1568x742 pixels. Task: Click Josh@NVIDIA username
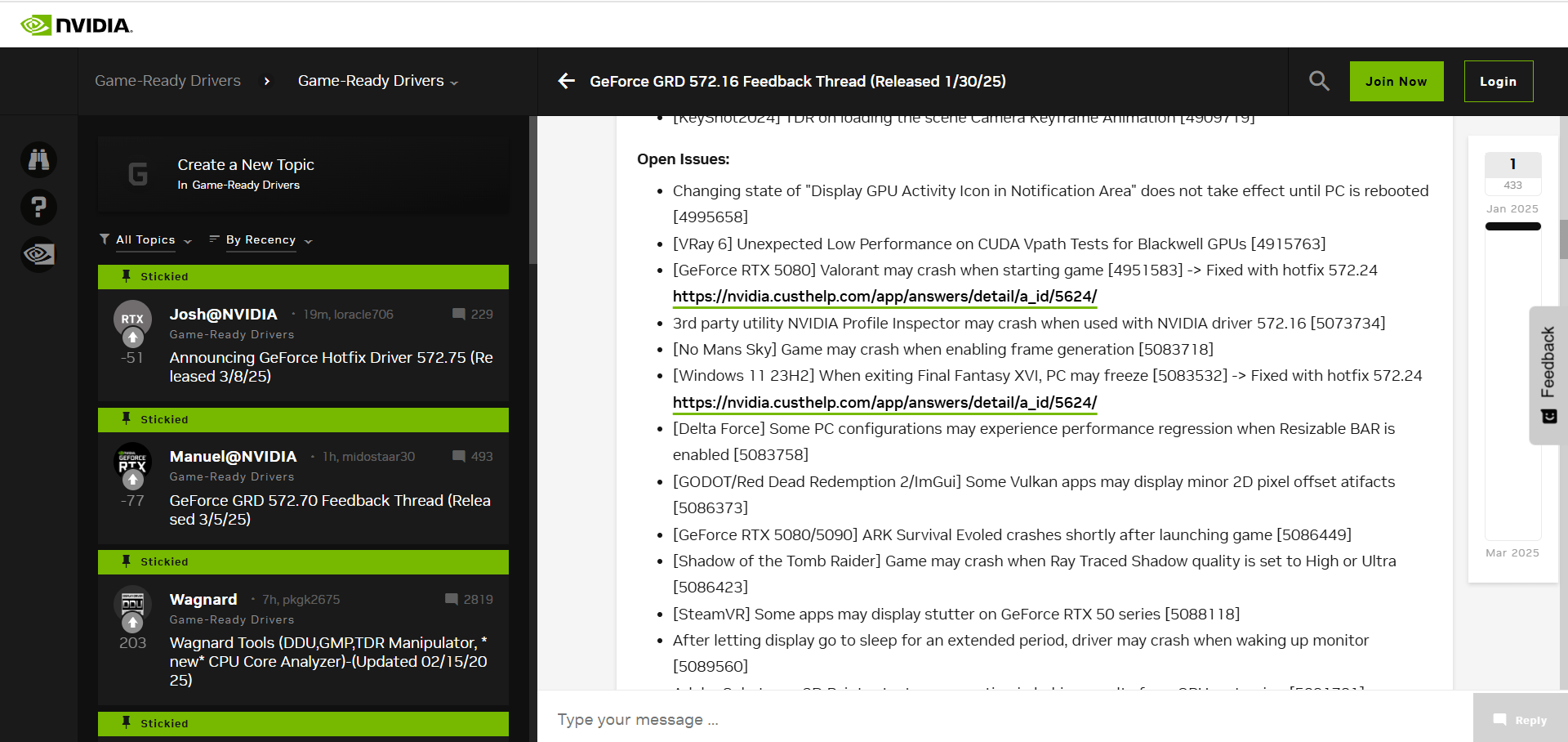pos(223,314)
